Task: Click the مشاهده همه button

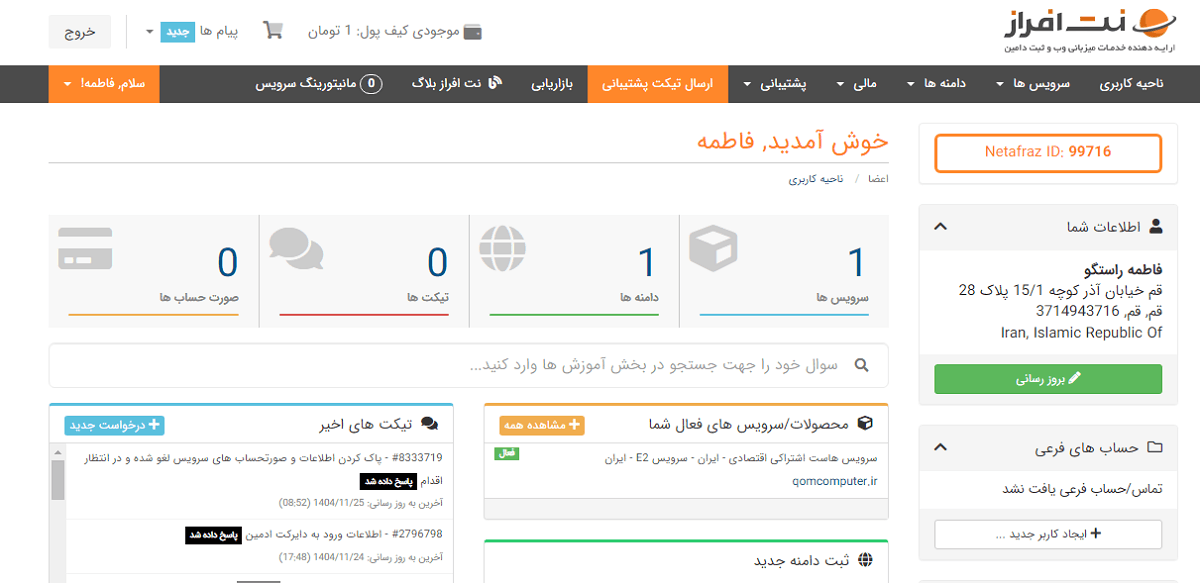Action: pyautogui.click(x=542, y=425)
